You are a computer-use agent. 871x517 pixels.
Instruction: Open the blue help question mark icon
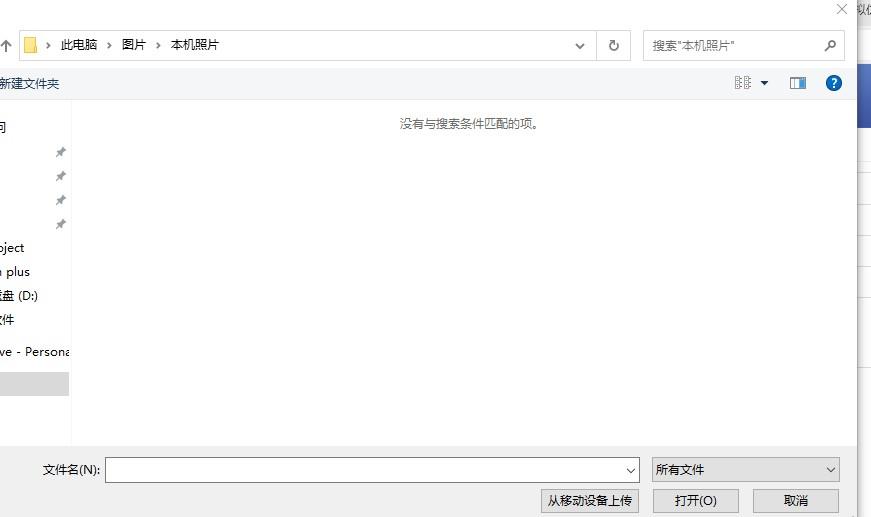pos(833,83)
